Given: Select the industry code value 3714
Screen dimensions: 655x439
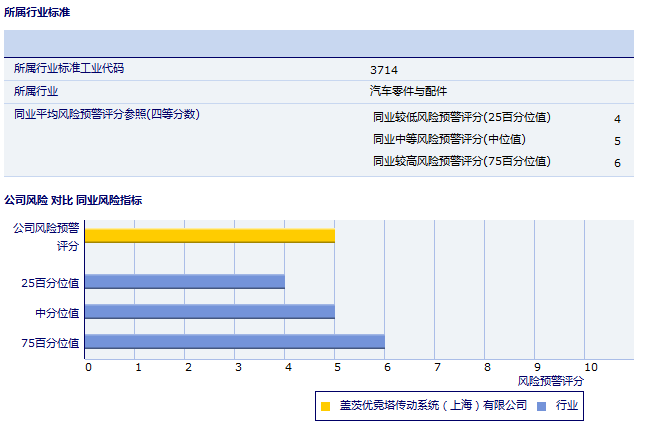Looking at the screenshot, I should [384, 70].
